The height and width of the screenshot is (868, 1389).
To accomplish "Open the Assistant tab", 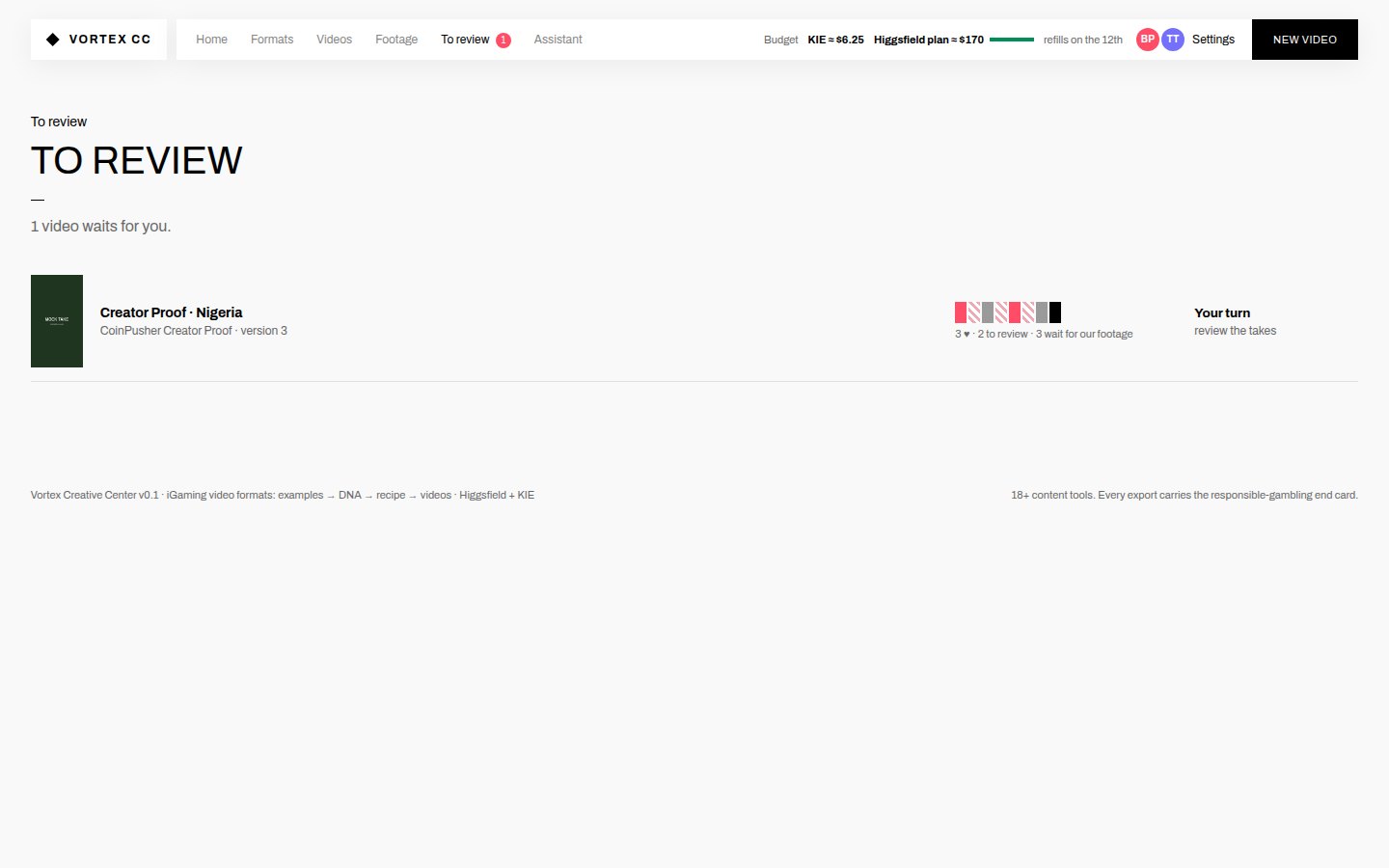I will [x=558, y=40].
